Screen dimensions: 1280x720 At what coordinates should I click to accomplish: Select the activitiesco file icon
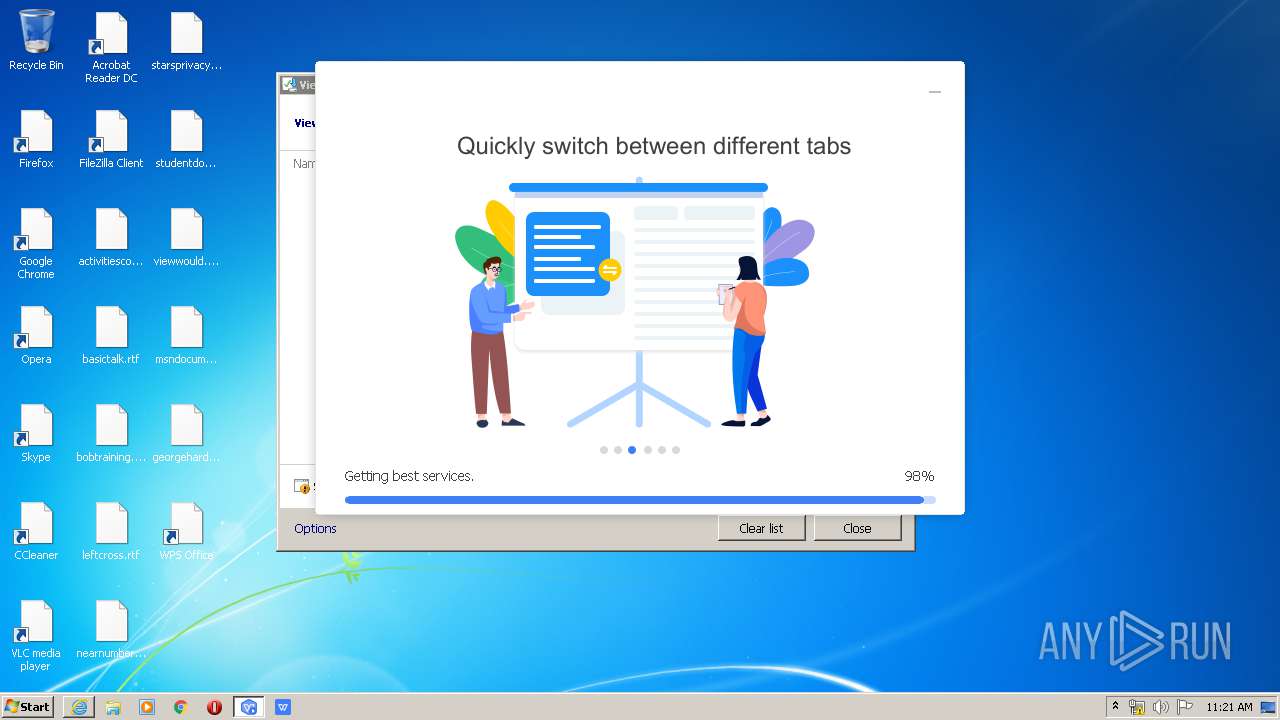point(111,237)
